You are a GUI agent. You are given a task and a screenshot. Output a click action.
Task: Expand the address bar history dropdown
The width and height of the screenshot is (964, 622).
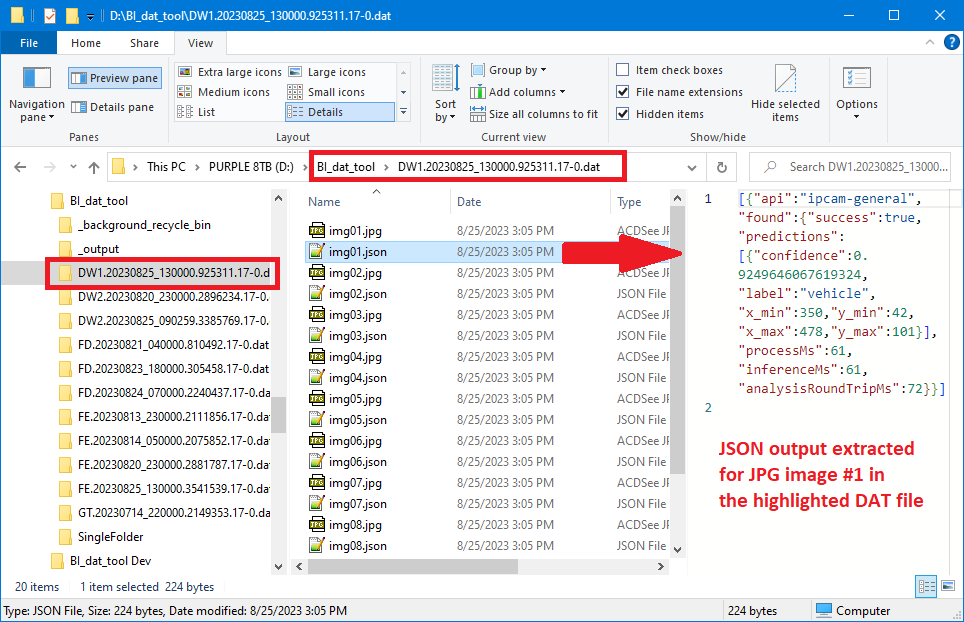click(692, 167)
